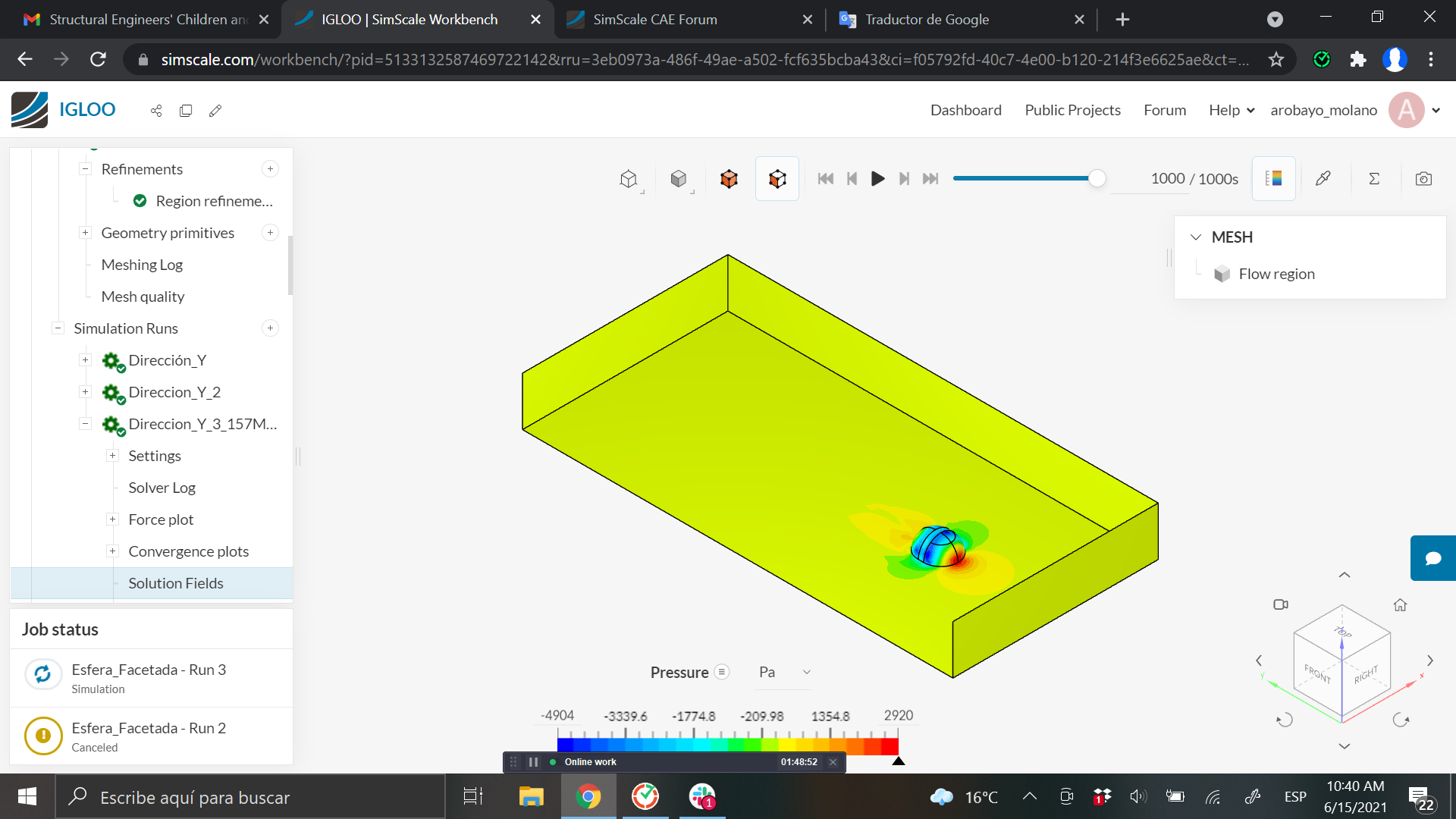Take a viewport screenshot with the camera icon
Screen dimensions: 1456x819
[x=1424, y=178]
